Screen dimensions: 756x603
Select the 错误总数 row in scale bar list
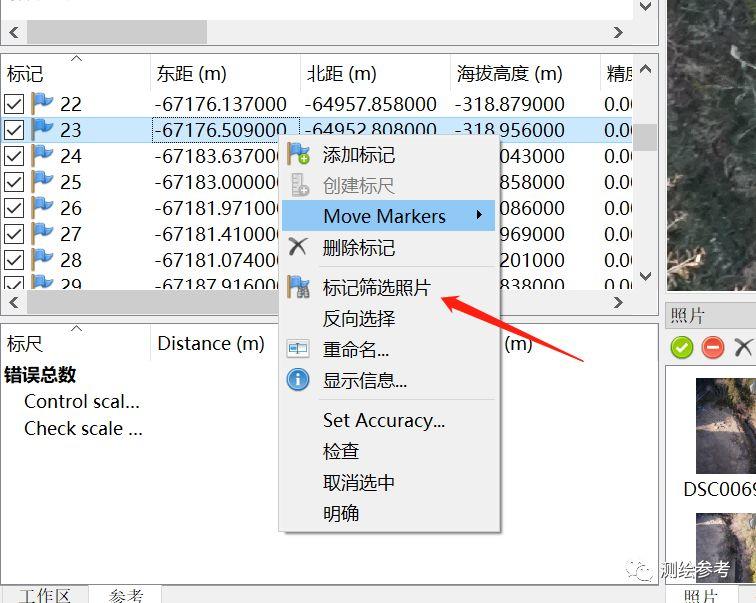pos(40,375)
